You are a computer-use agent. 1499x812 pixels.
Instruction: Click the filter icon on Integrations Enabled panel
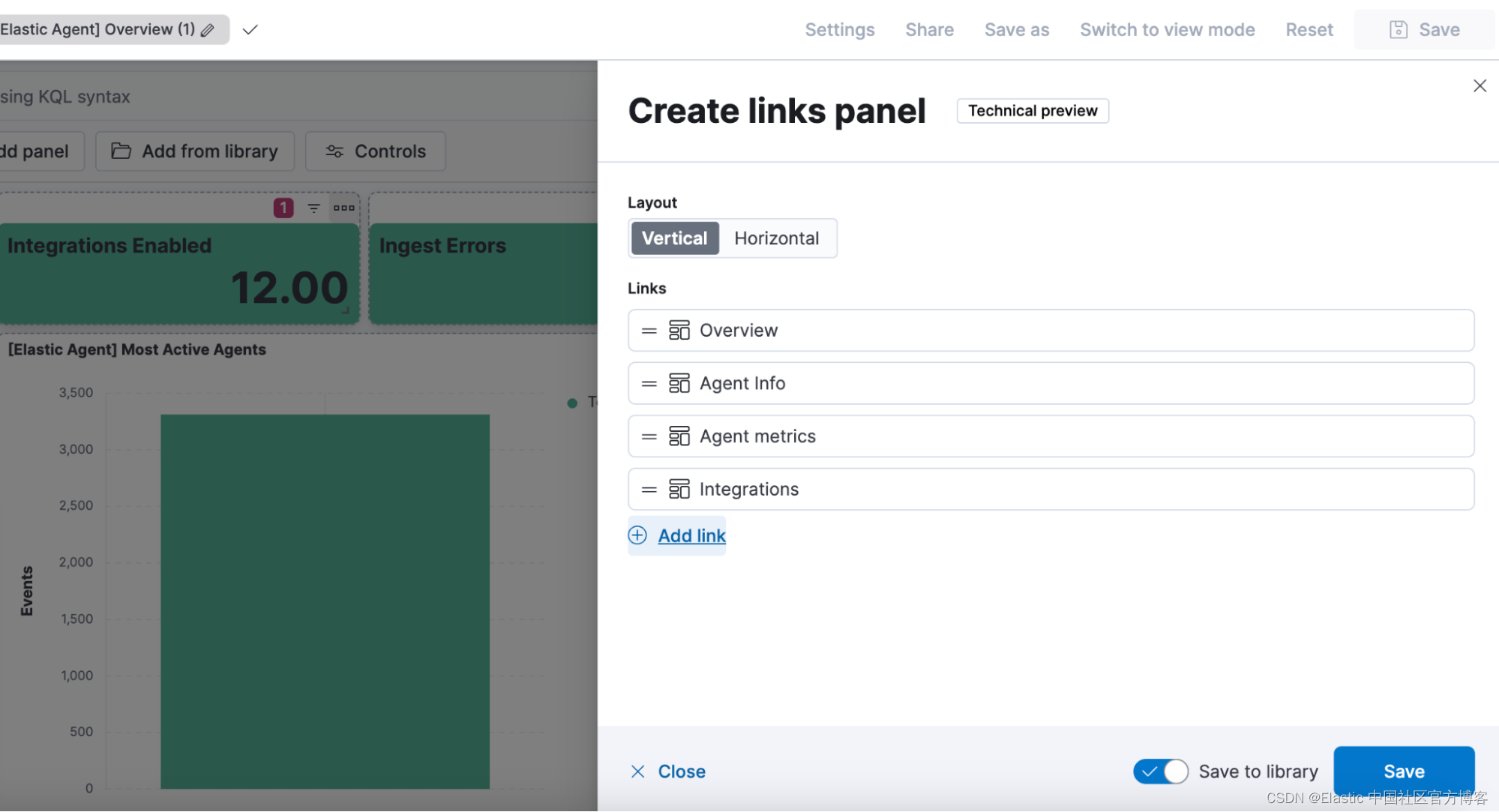point(314,208)
